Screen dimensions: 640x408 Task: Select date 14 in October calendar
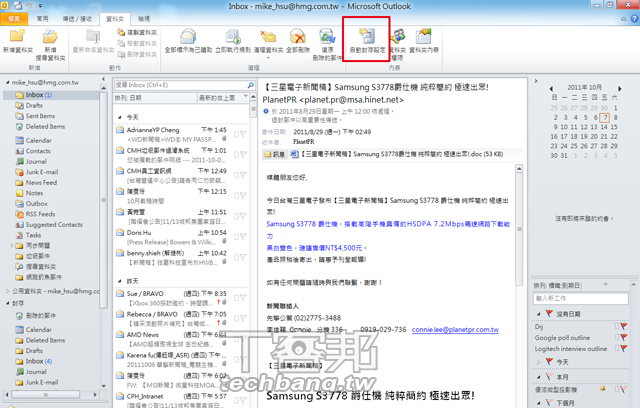tap(604, 127)
